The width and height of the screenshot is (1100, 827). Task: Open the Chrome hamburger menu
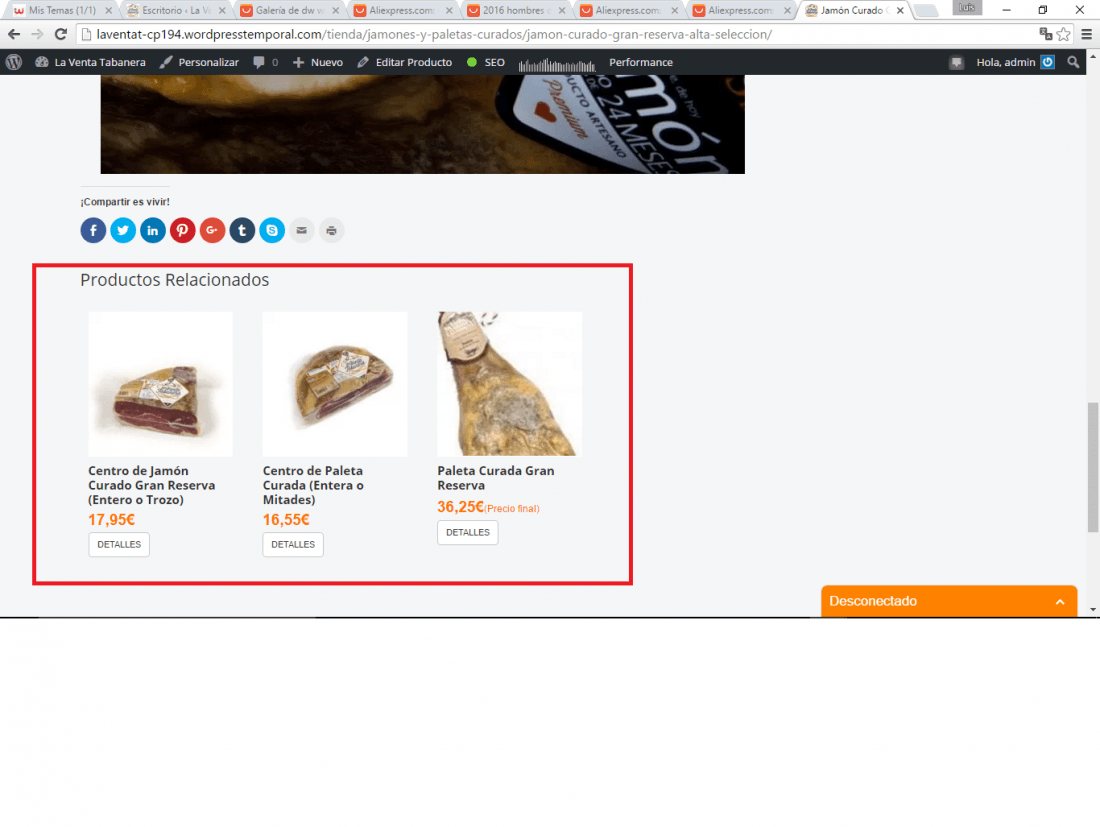1087,34
